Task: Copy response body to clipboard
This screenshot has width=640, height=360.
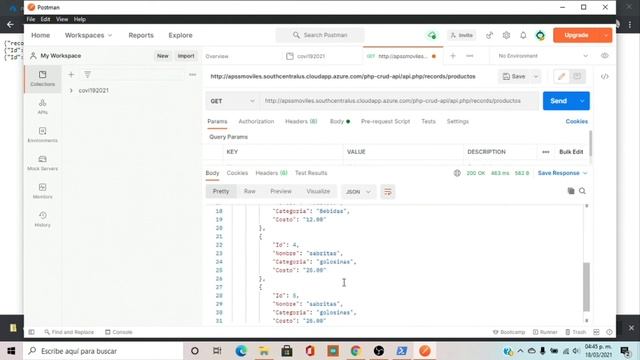Action: tap(571, 191)
